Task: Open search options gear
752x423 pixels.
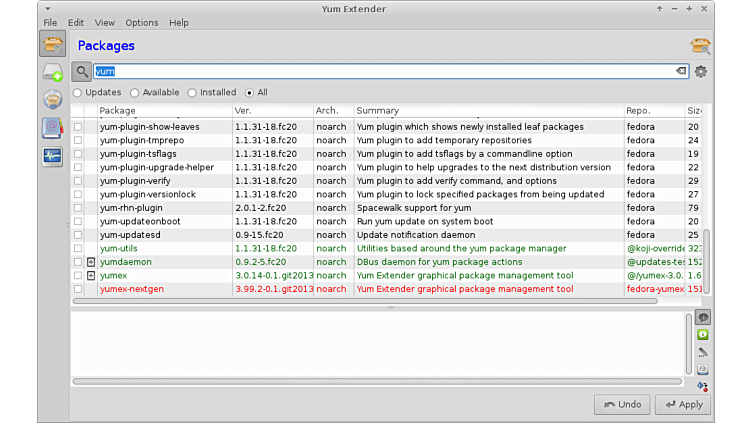Action: pos(701,71)
